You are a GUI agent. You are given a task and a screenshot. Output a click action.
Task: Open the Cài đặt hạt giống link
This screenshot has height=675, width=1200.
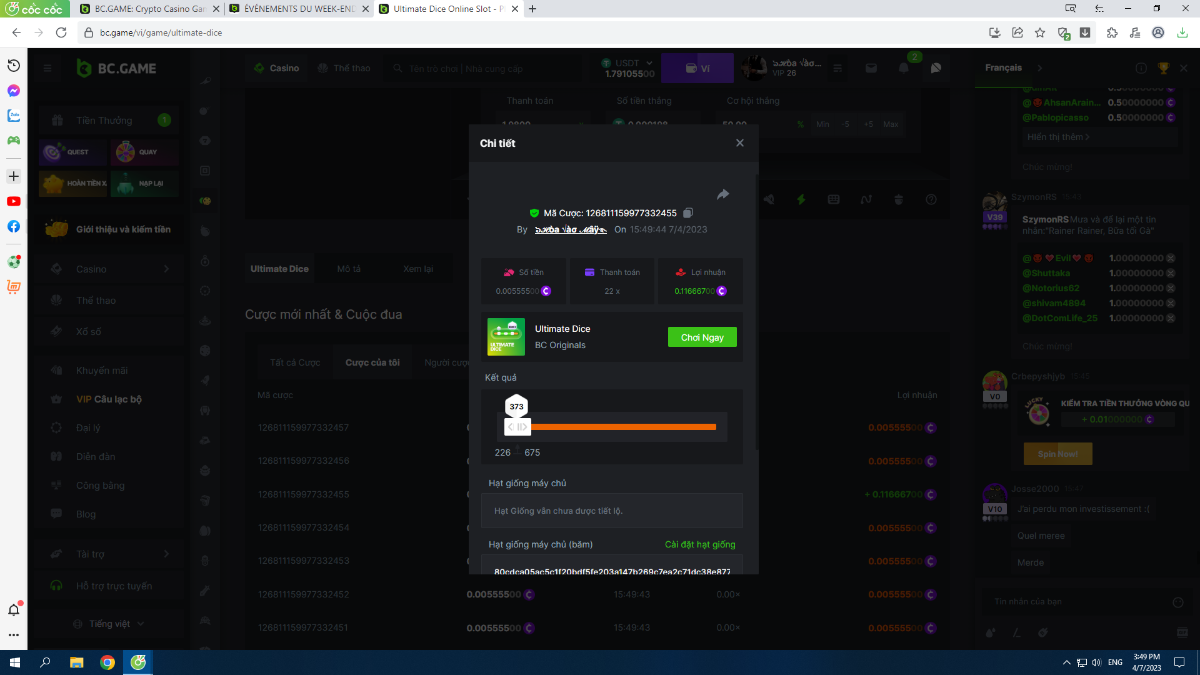pyautogui.click(x=699, y=545)
